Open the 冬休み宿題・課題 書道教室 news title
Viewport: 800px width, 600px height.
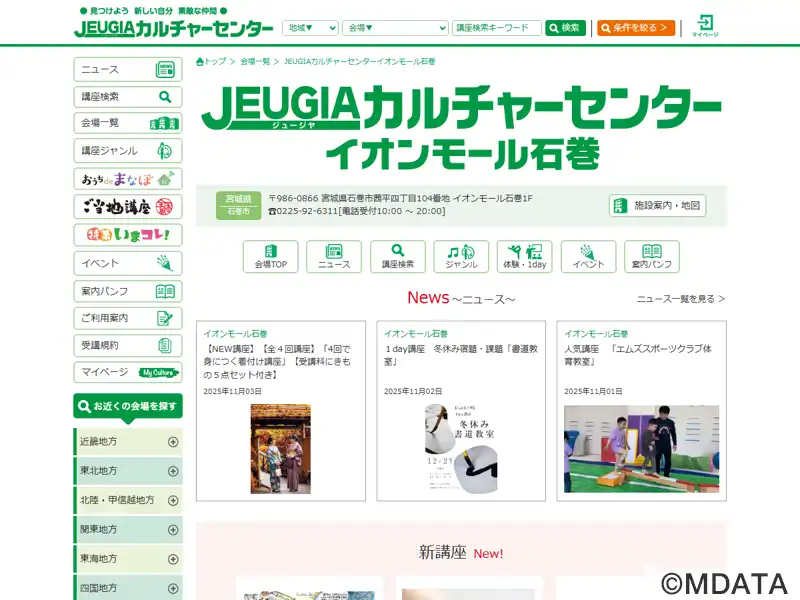point(461,355)
